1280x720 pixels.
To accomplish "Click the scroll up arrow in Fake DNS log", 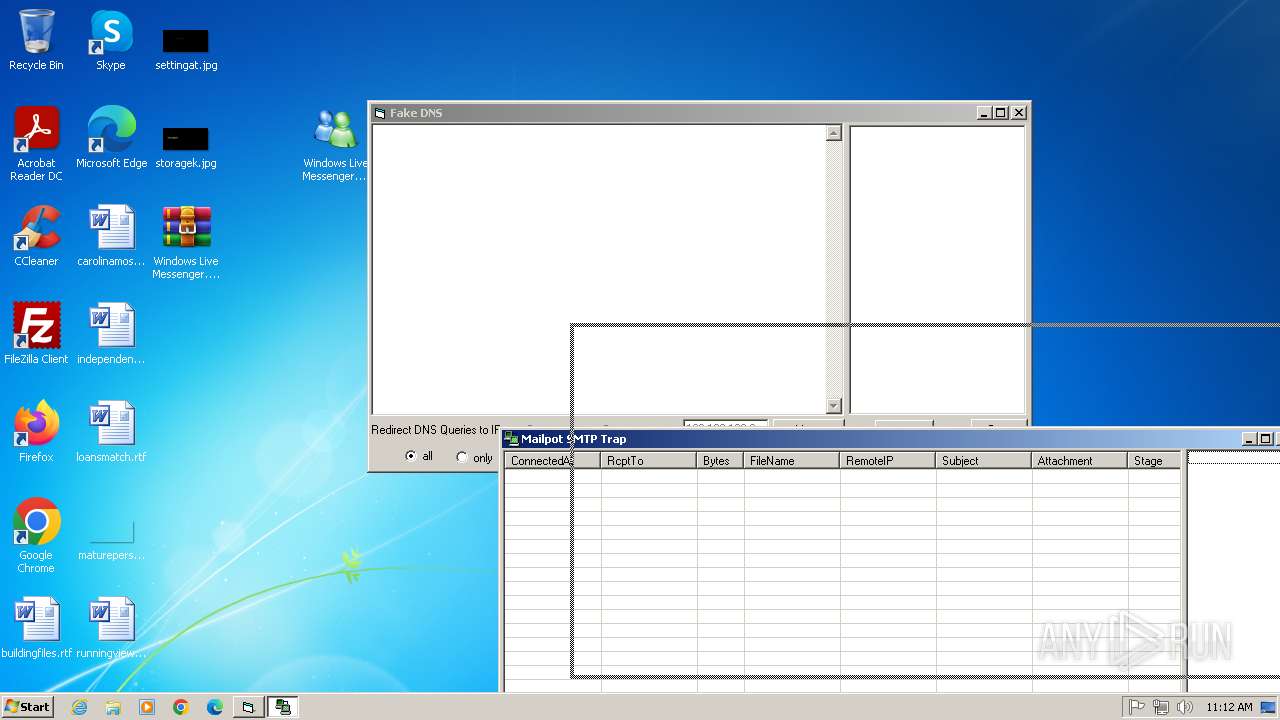I will click(x=834, y=133).
